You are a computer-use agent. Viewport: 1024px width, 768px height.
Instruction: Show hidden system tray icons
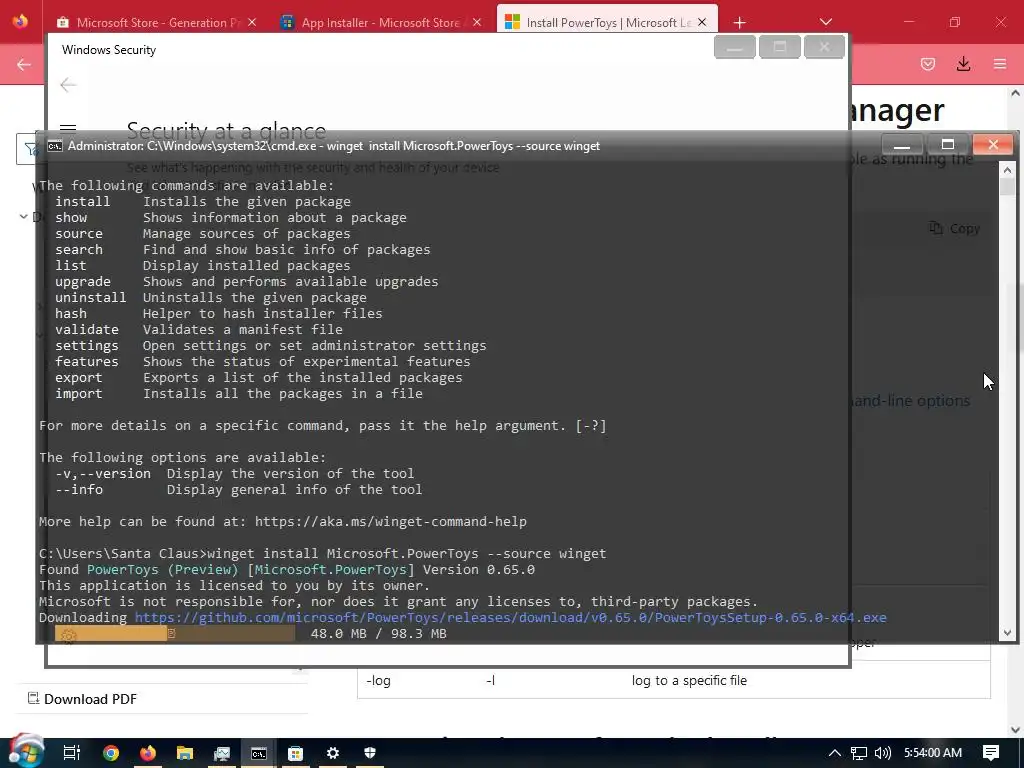pos(835,753)
